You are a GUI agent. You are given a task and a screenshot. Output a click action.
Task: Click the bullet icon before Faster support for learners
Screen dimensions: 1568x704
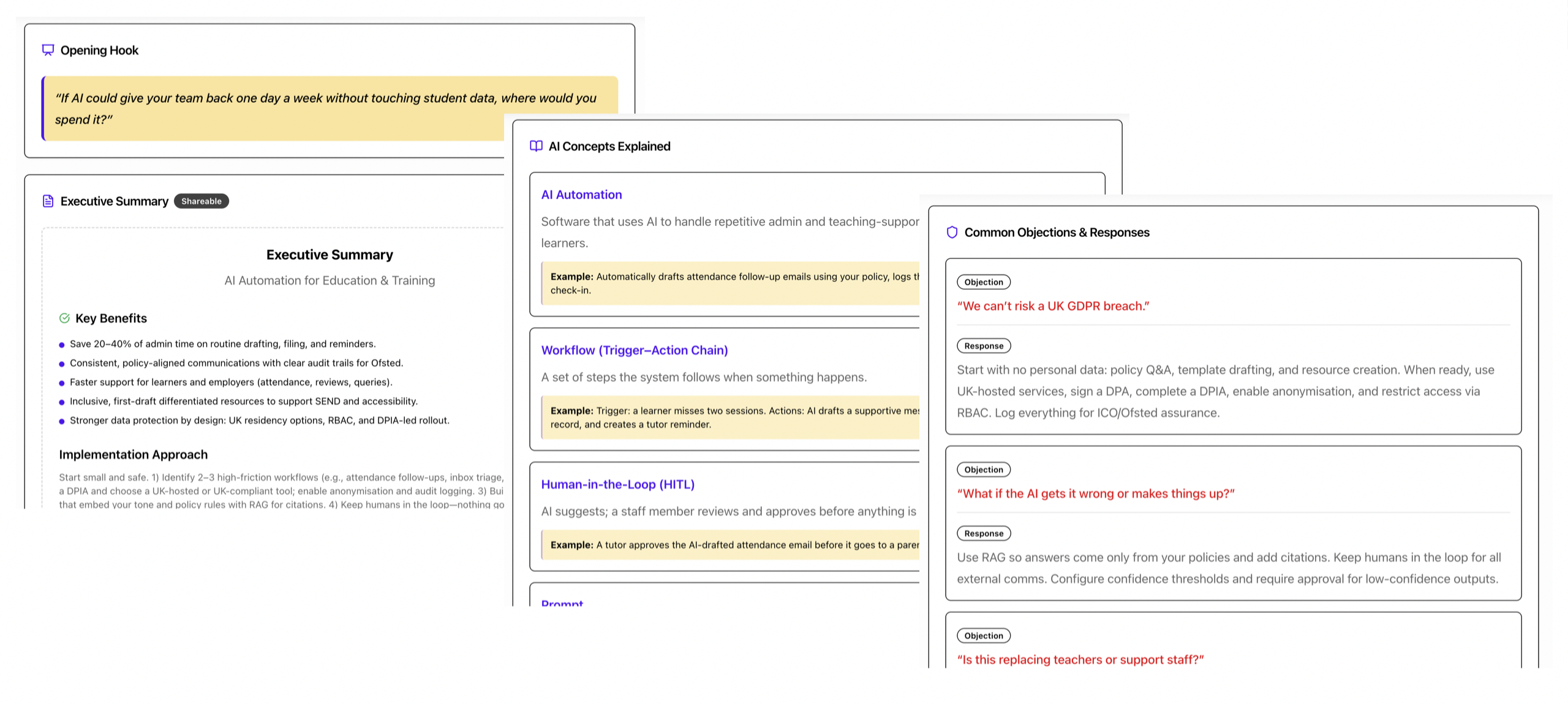coord(61,382)
